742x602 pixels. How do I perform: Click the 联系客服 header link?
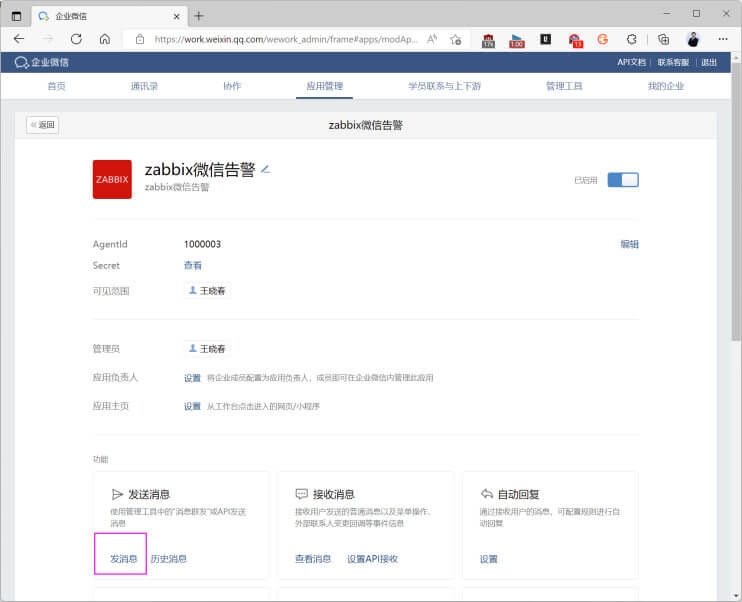click(673, 62)
